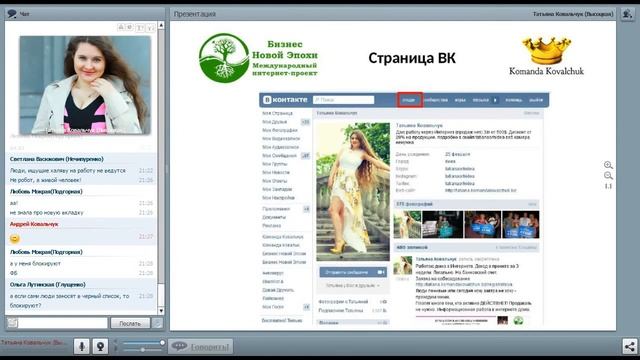Click the blue Отправить сообщение button on slide
The image size is (640, 360).
(x=353, y=272)
